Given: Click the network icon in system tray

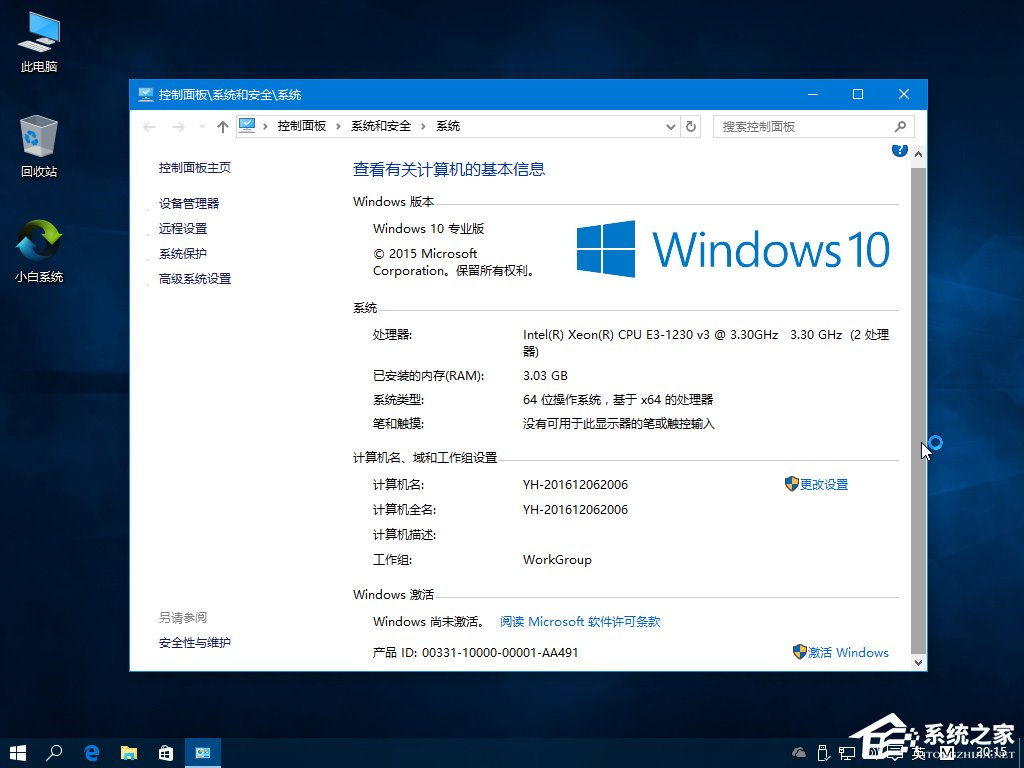Looking at the screenshot, I should click(x=847, y=752).
